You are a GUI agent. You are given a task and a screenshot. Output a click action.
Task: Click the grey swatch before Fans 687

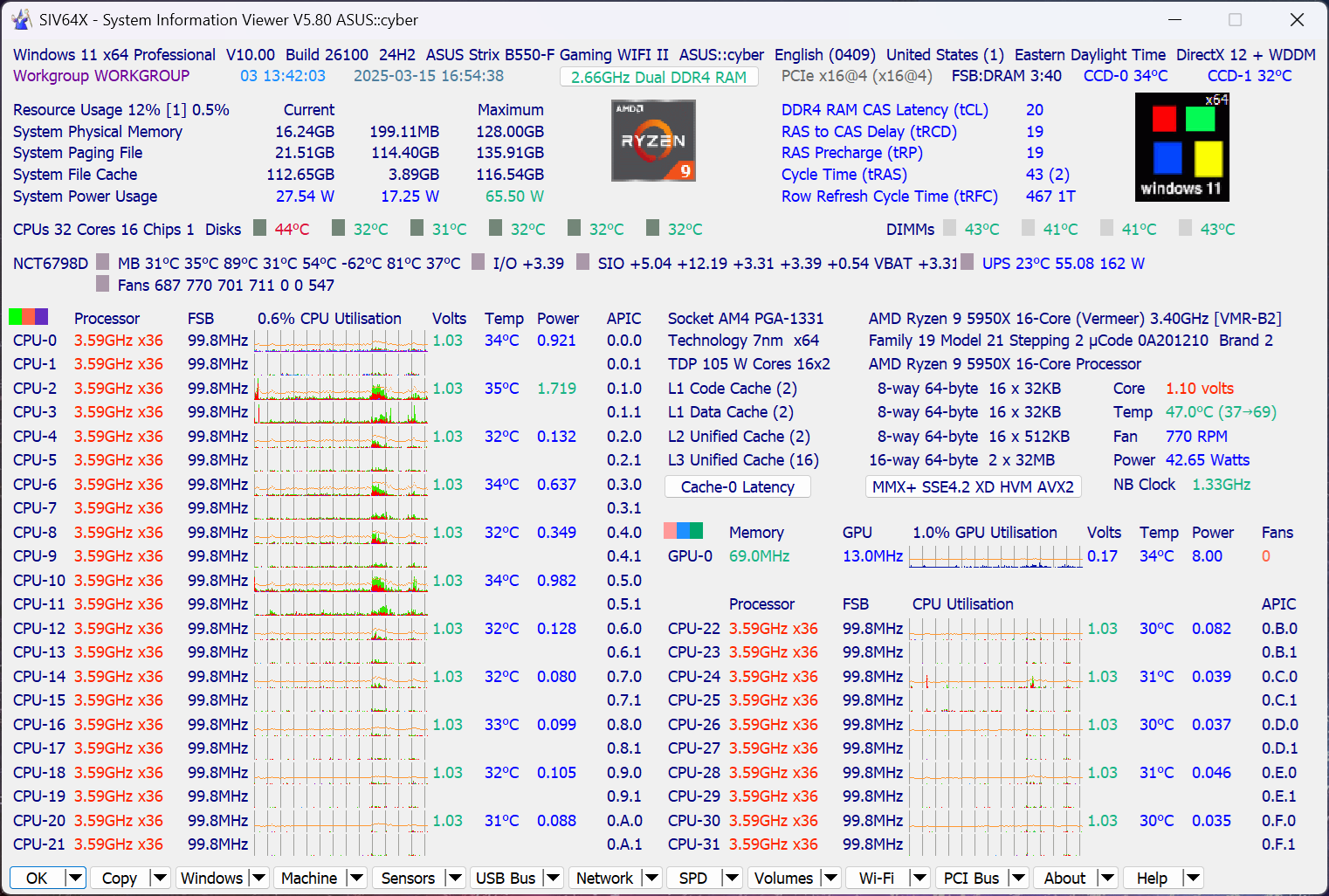click(x=103, y=284)
